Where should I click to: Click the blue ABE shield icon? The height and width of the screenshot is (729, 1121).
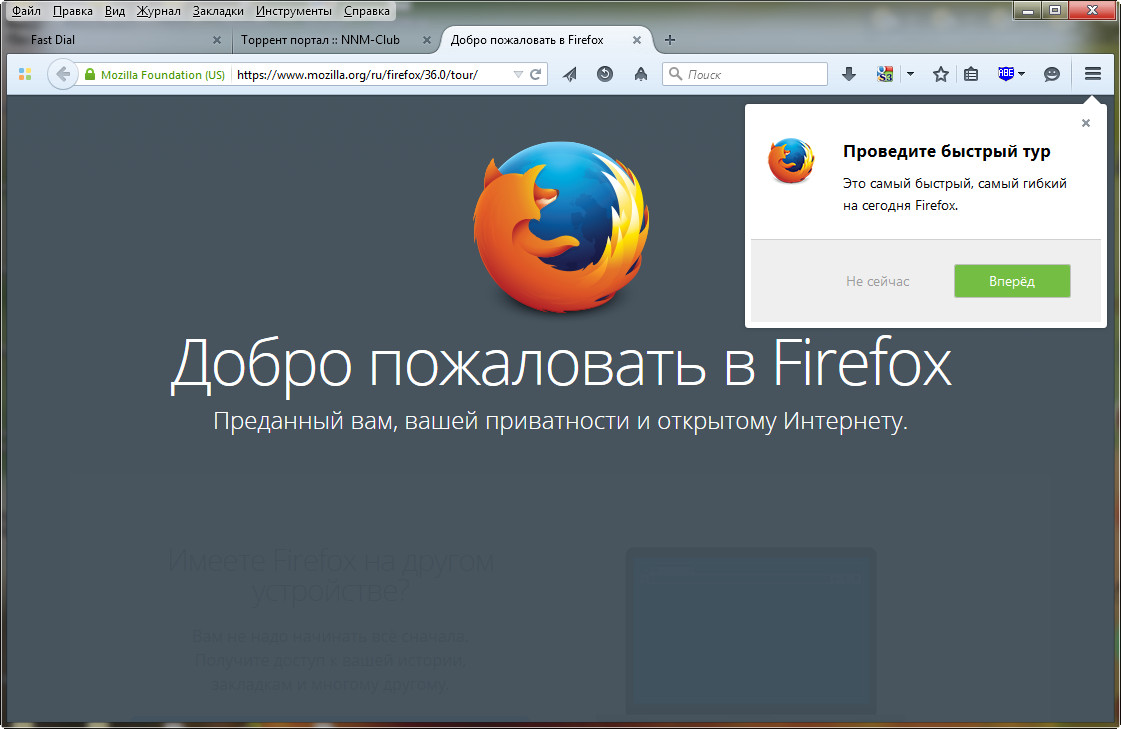click(x=1006, y=74)
